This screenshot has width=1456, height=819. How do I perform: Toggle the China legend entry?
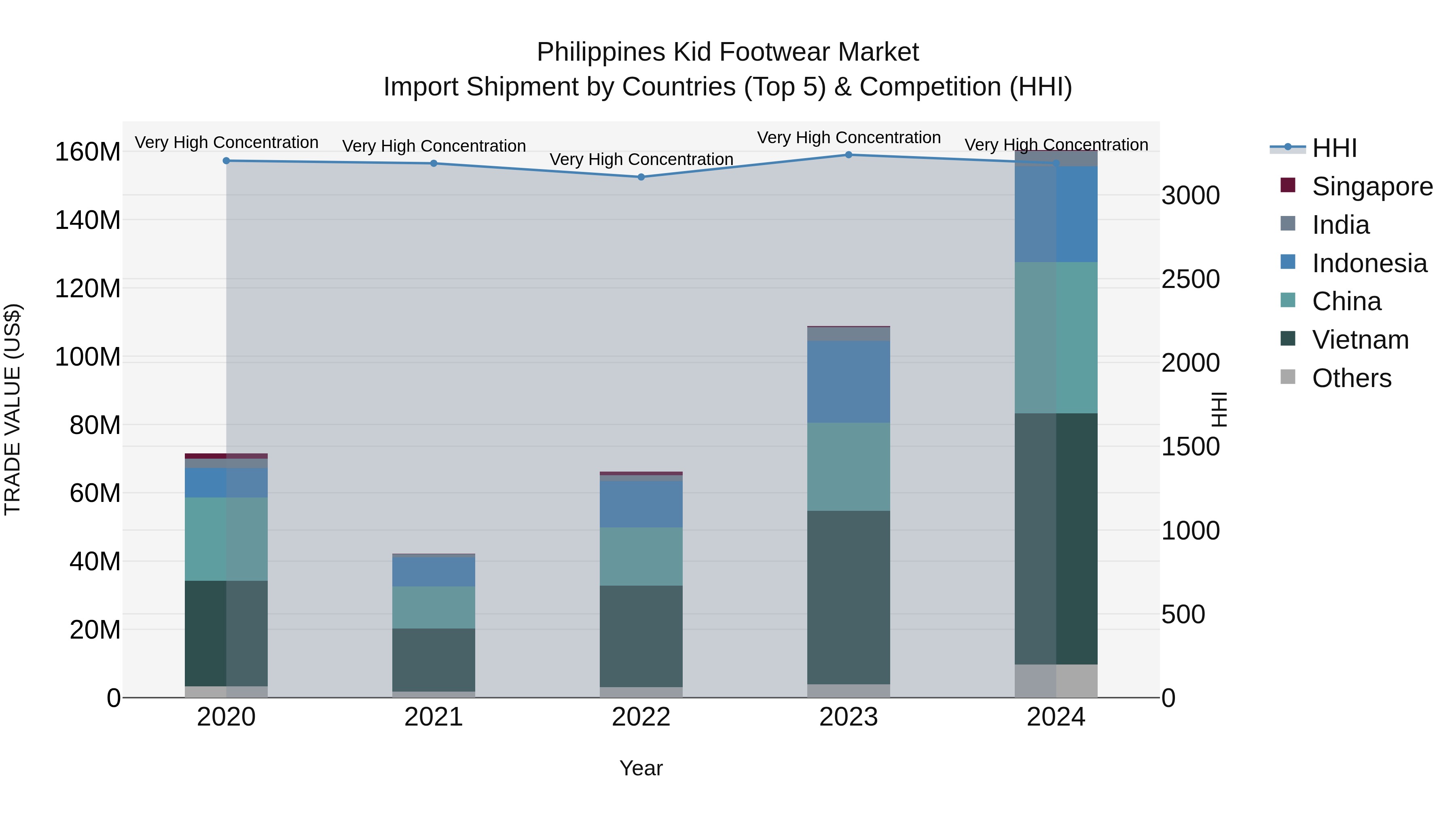(1331, 301)
